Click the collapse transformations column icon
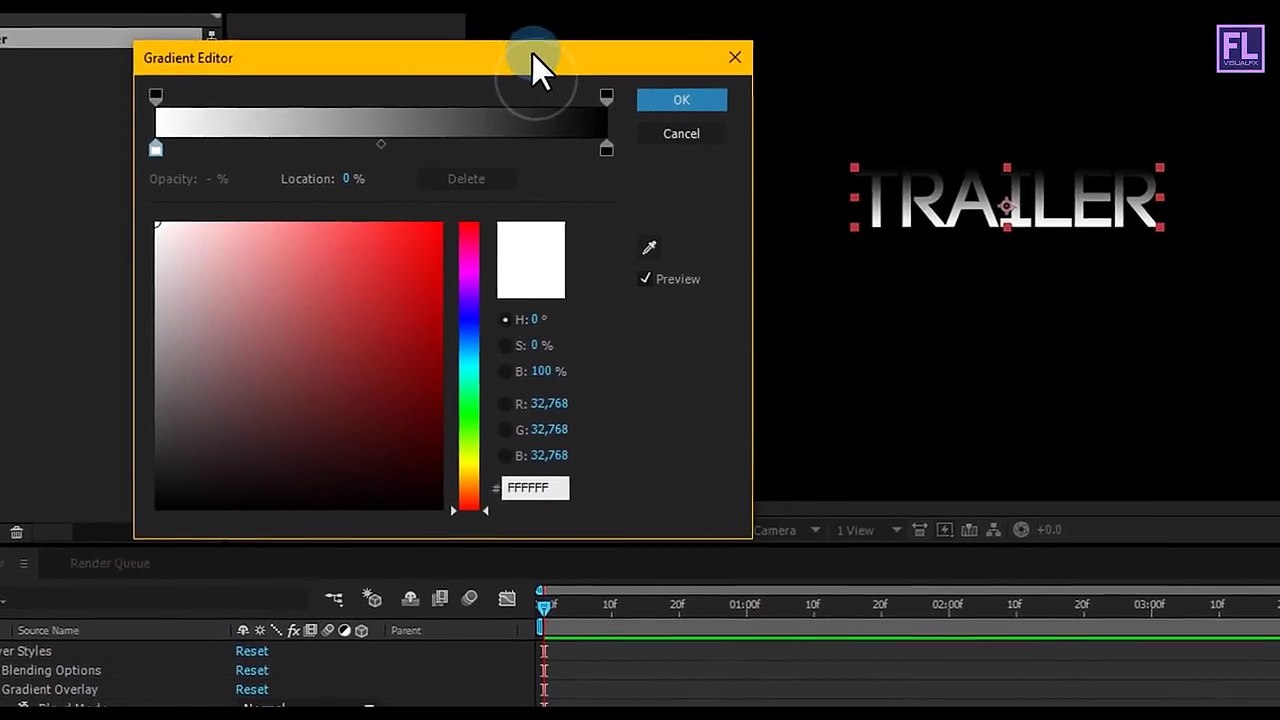The image size is (1280, 720). pyautogui.click(x=260, y=630)
